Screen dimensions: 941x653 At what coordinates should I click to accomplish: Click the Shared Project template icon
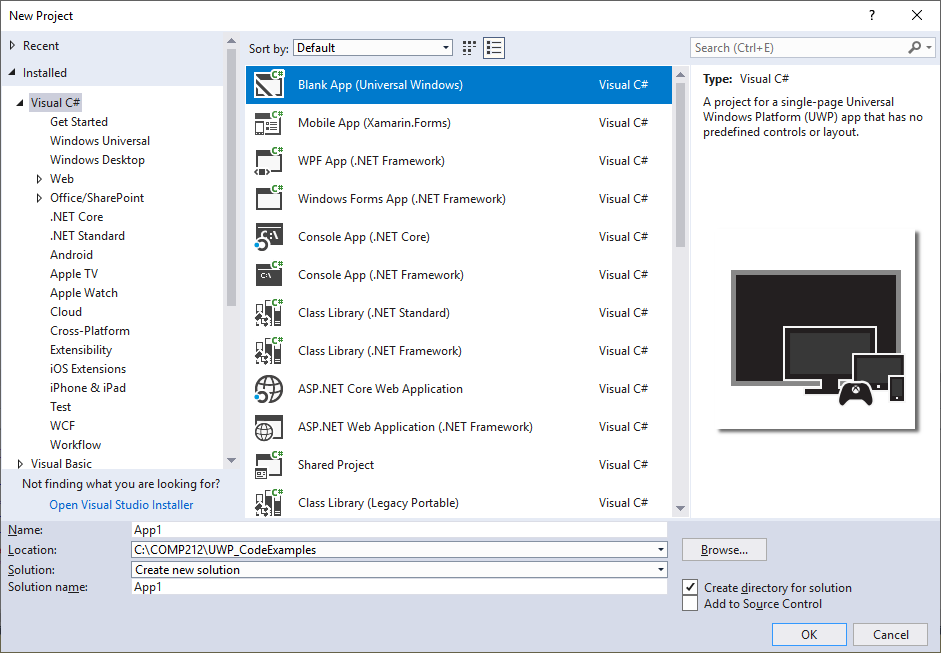[x=268, y=464]
